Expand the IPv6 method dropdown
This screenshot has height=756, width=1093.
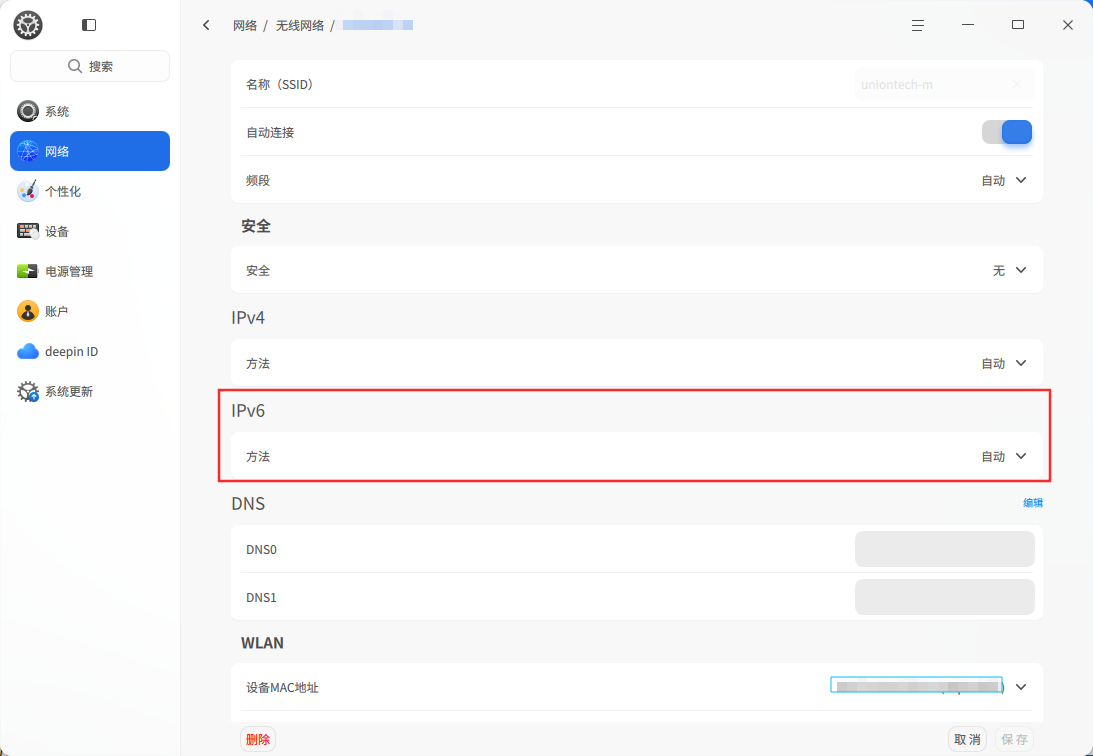tap(1004, 456)
